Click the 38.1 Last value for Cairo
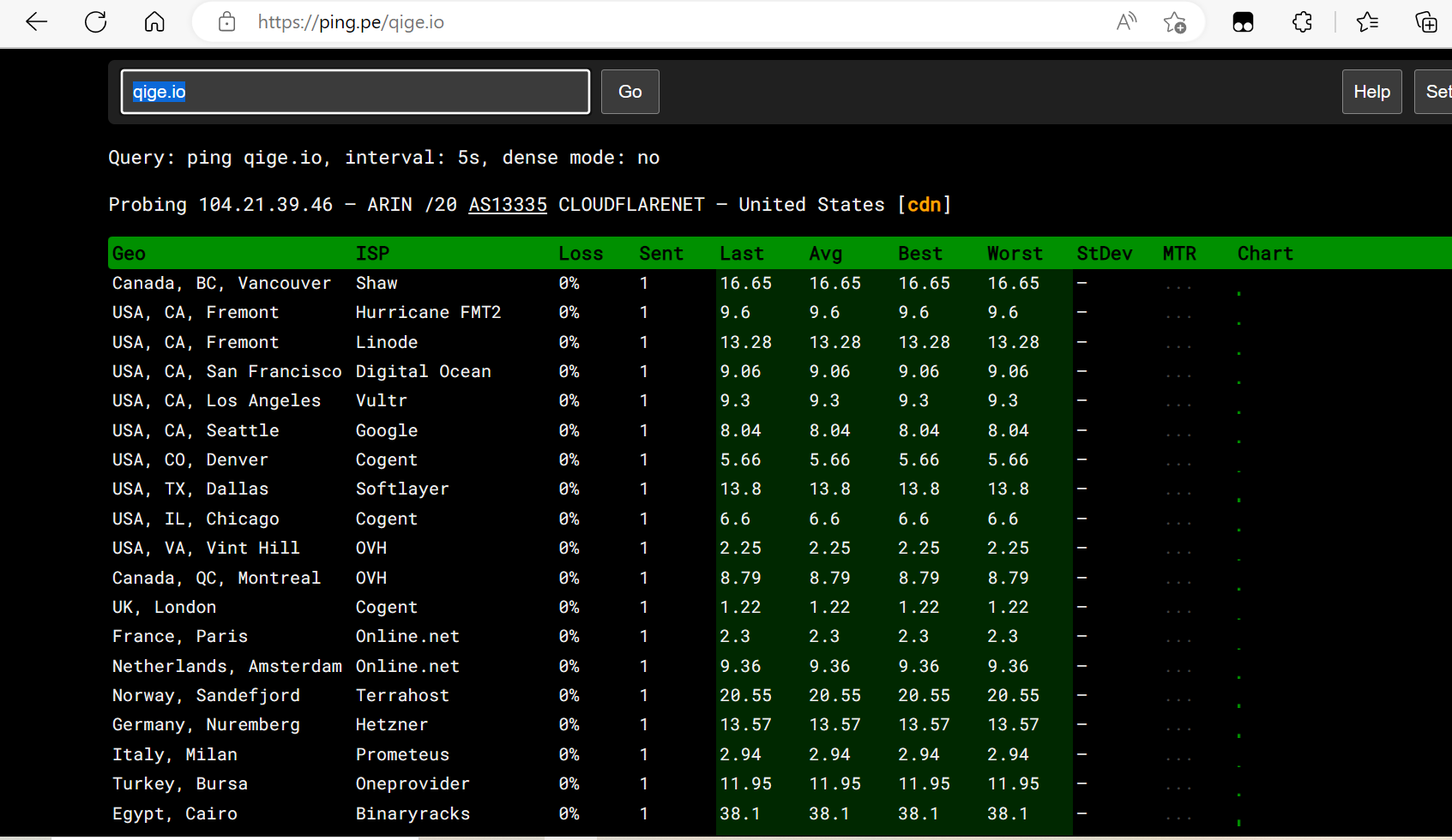Screen dimensions: 1452x840 [740, 814]
